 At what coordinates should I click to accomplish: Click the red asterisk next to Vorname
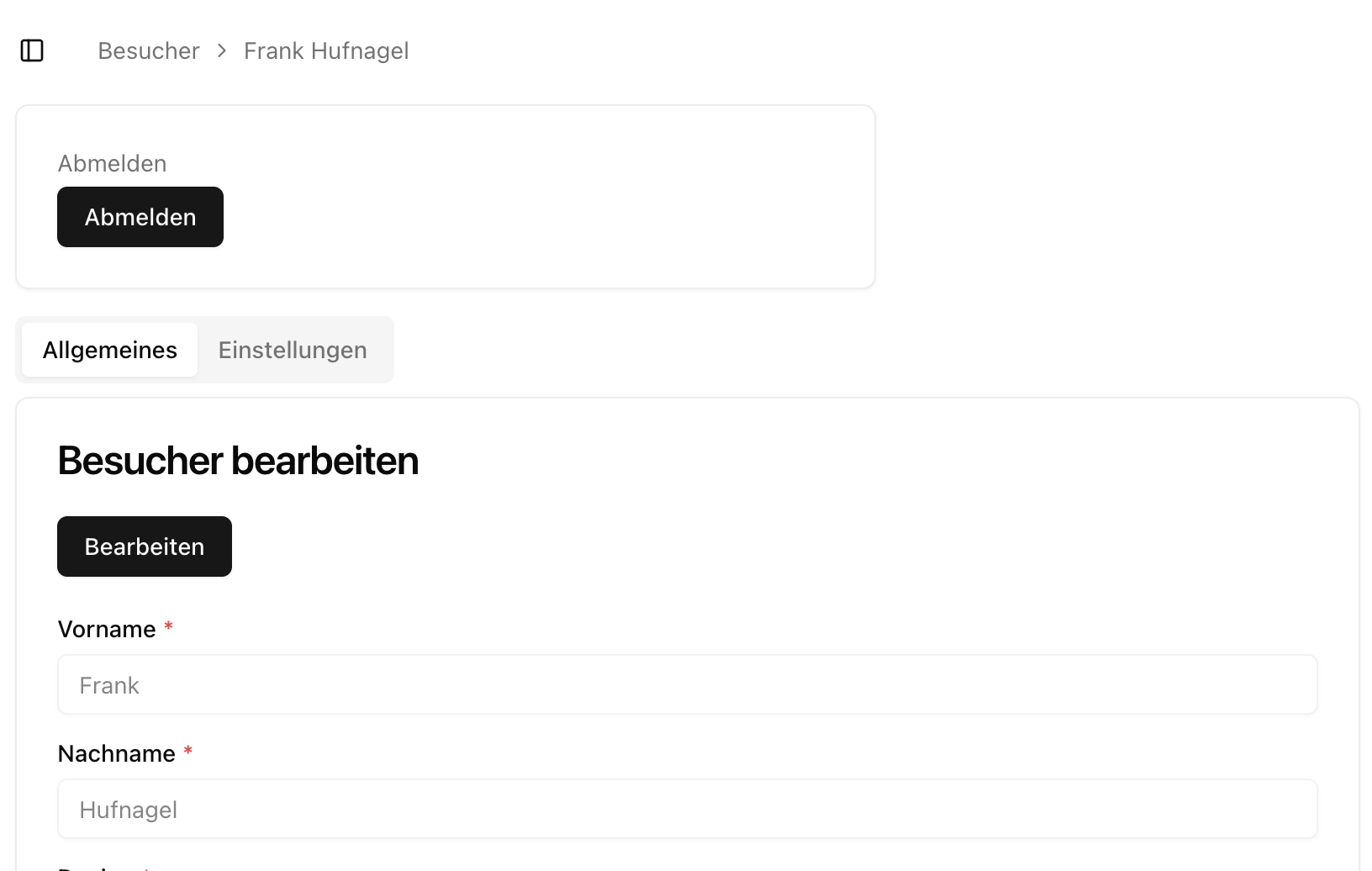(168, 627)
